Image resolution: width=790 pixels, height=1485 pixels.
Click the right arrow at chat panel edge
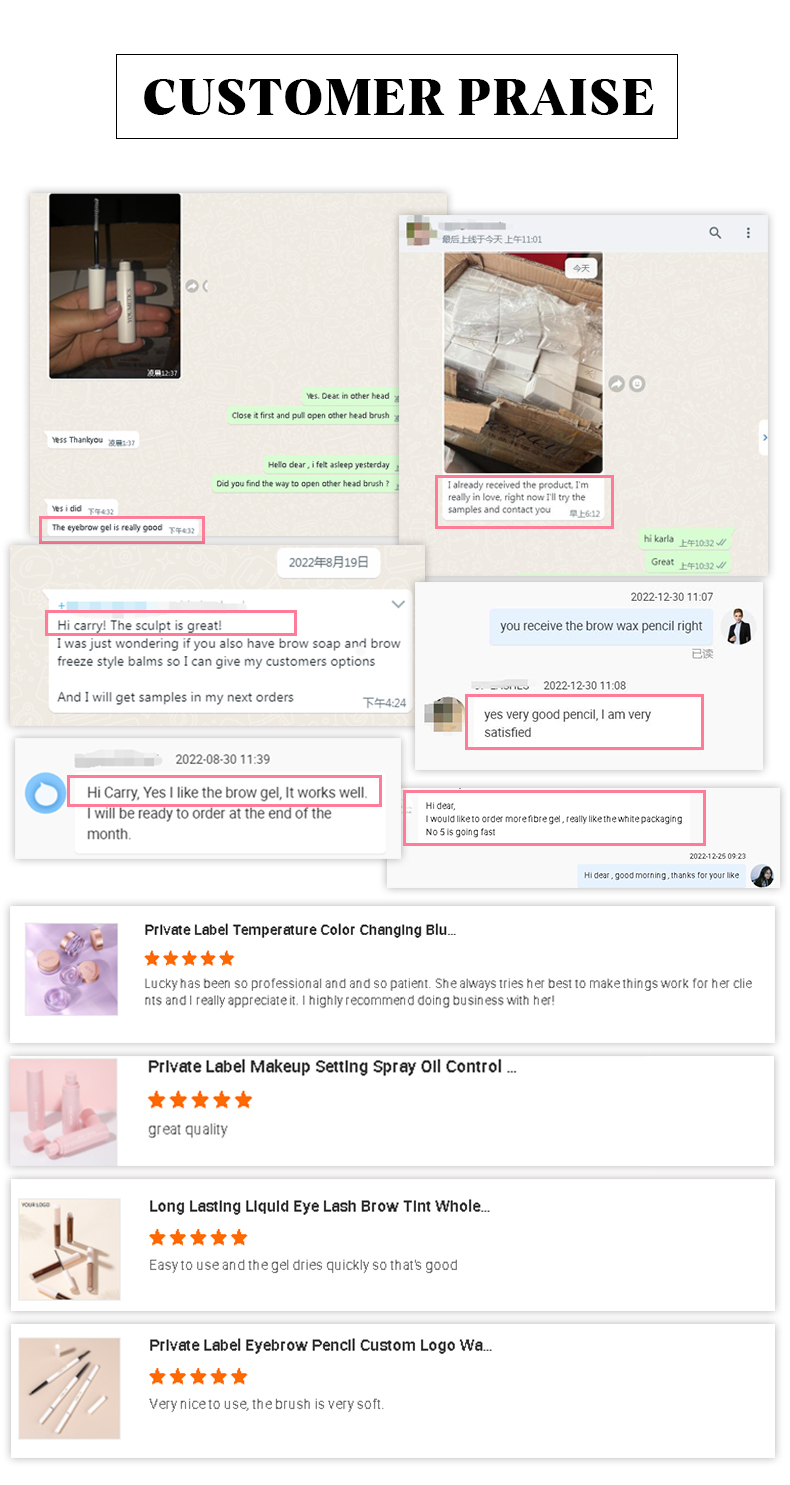pyautogui.click(x=764, y=437)
